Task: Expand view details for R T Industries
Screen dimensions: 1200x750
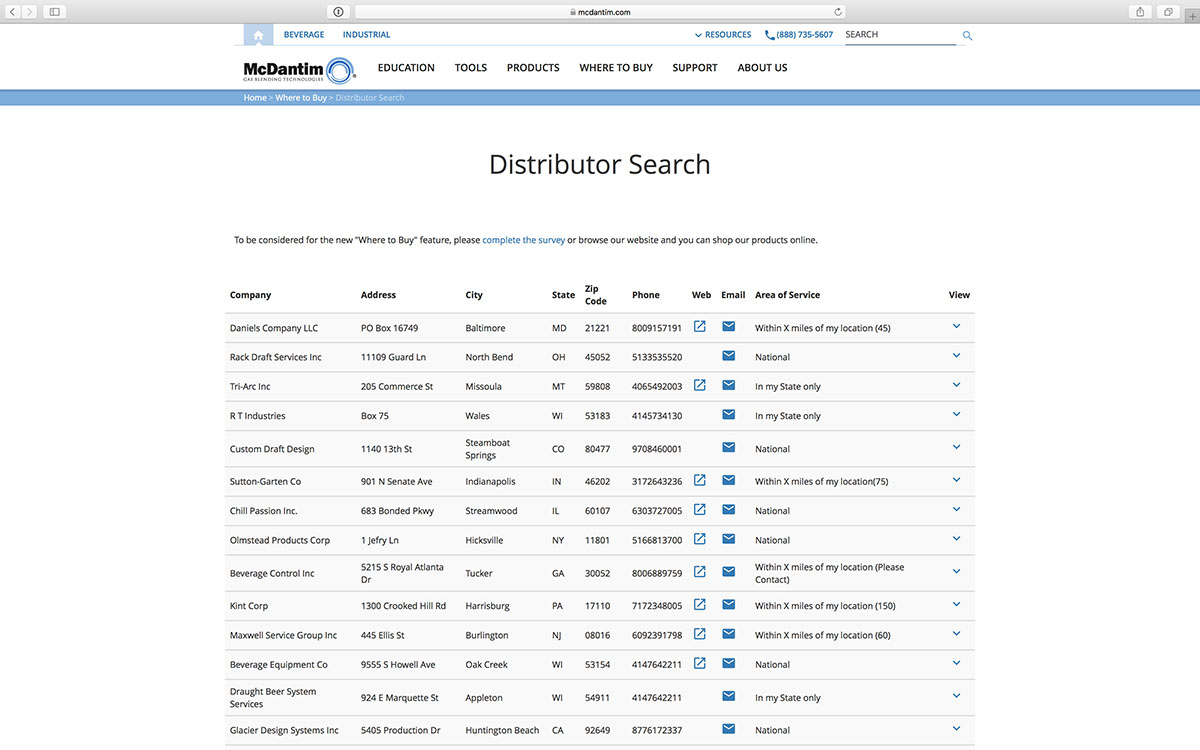Action: coord(956,413)
